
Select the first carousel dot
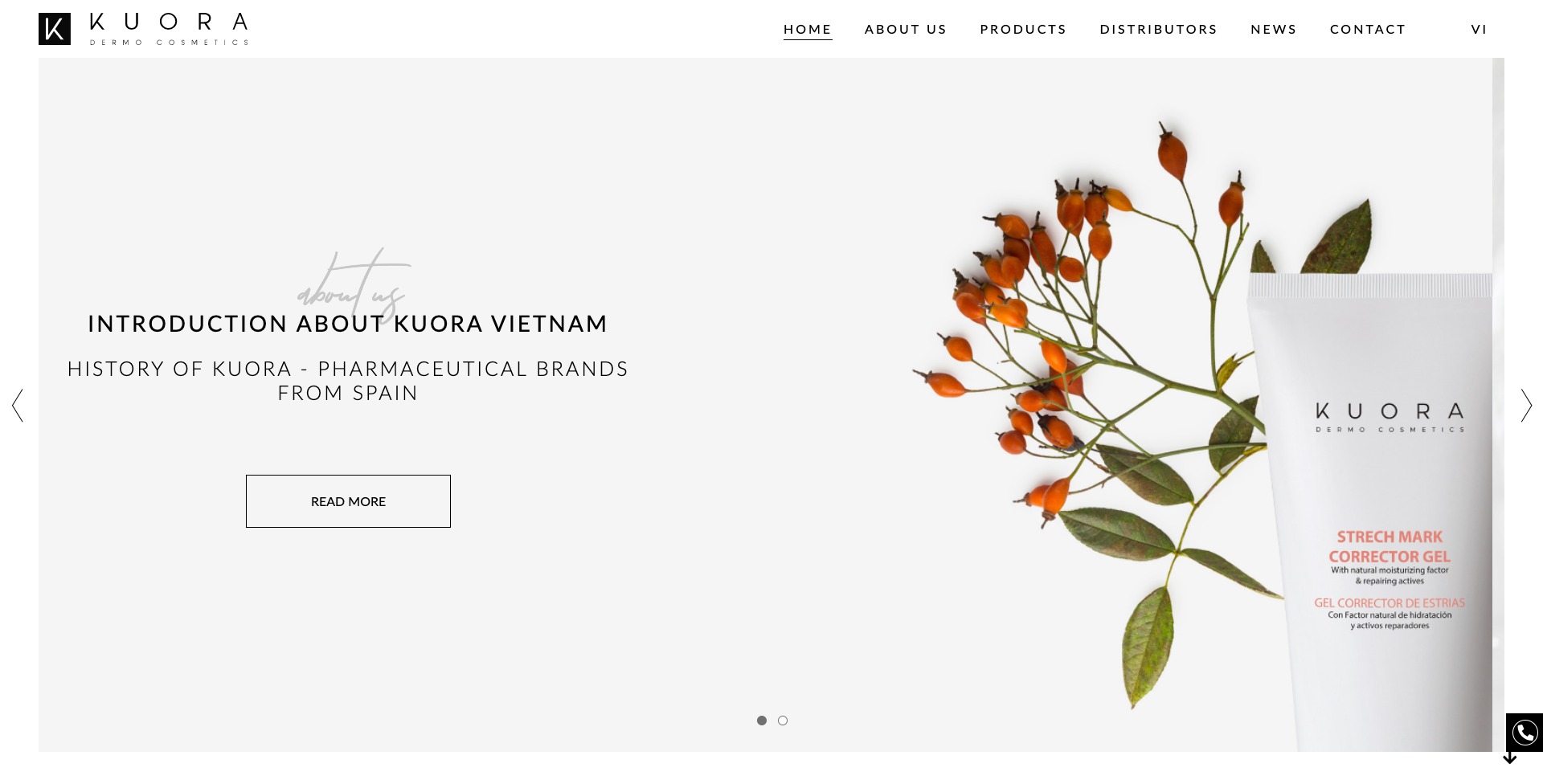pos(762,721)
